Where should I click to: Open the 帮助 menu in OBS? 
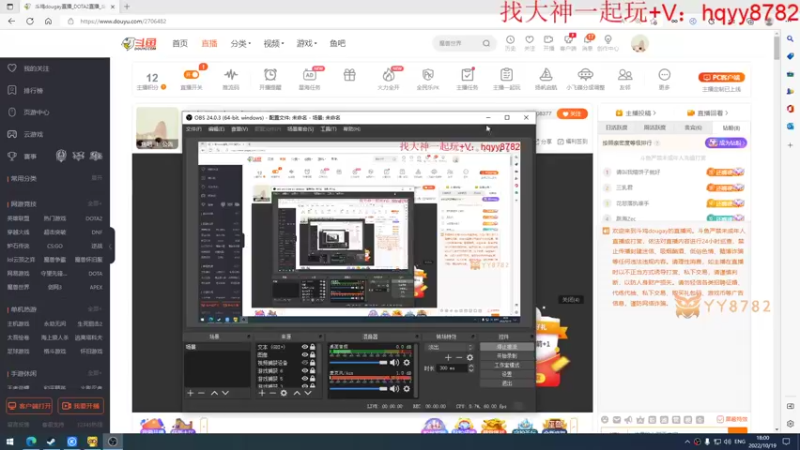tap(352, 129)
